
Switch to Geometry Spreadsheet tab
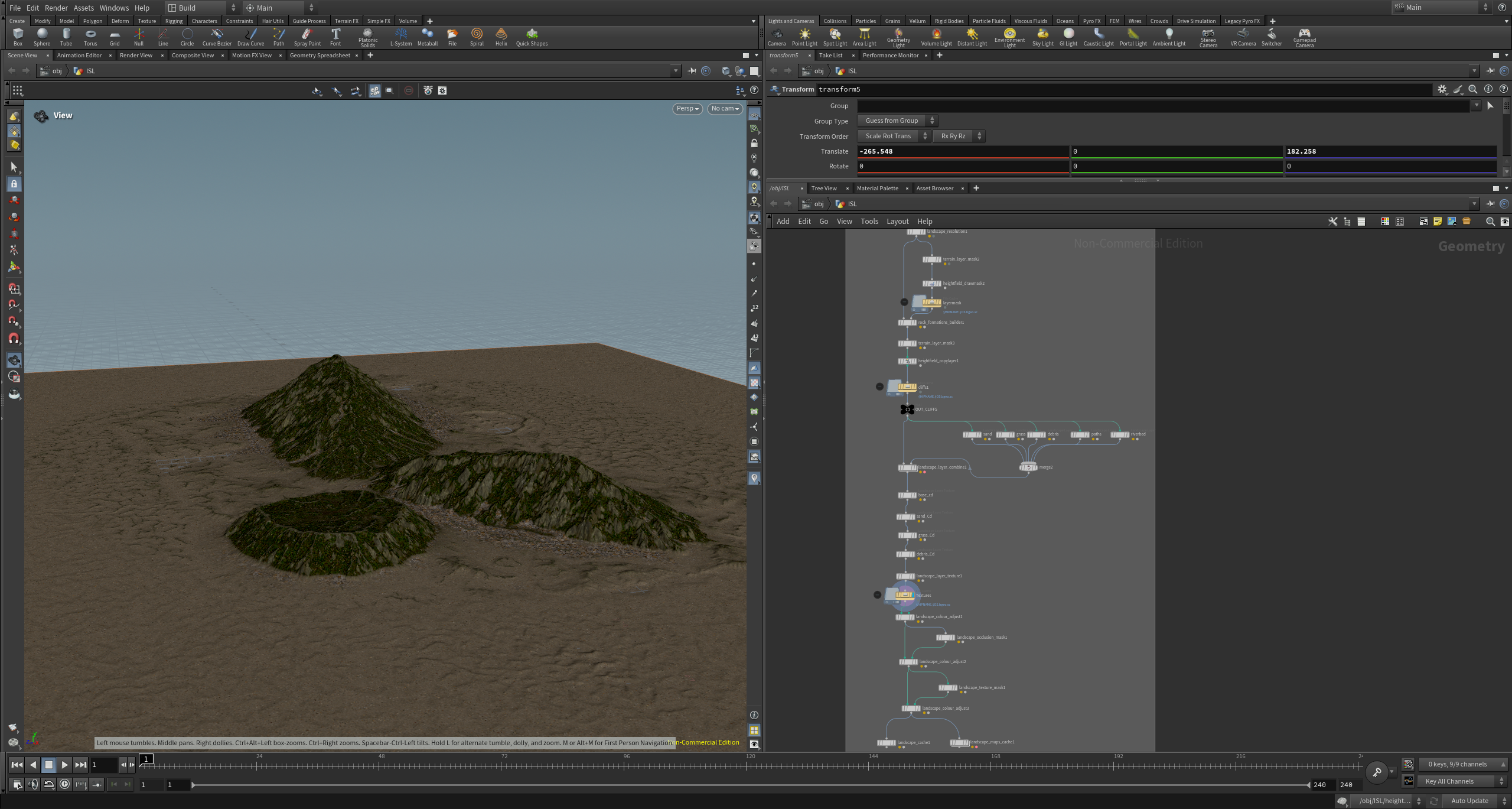click(x=320, y=55)
